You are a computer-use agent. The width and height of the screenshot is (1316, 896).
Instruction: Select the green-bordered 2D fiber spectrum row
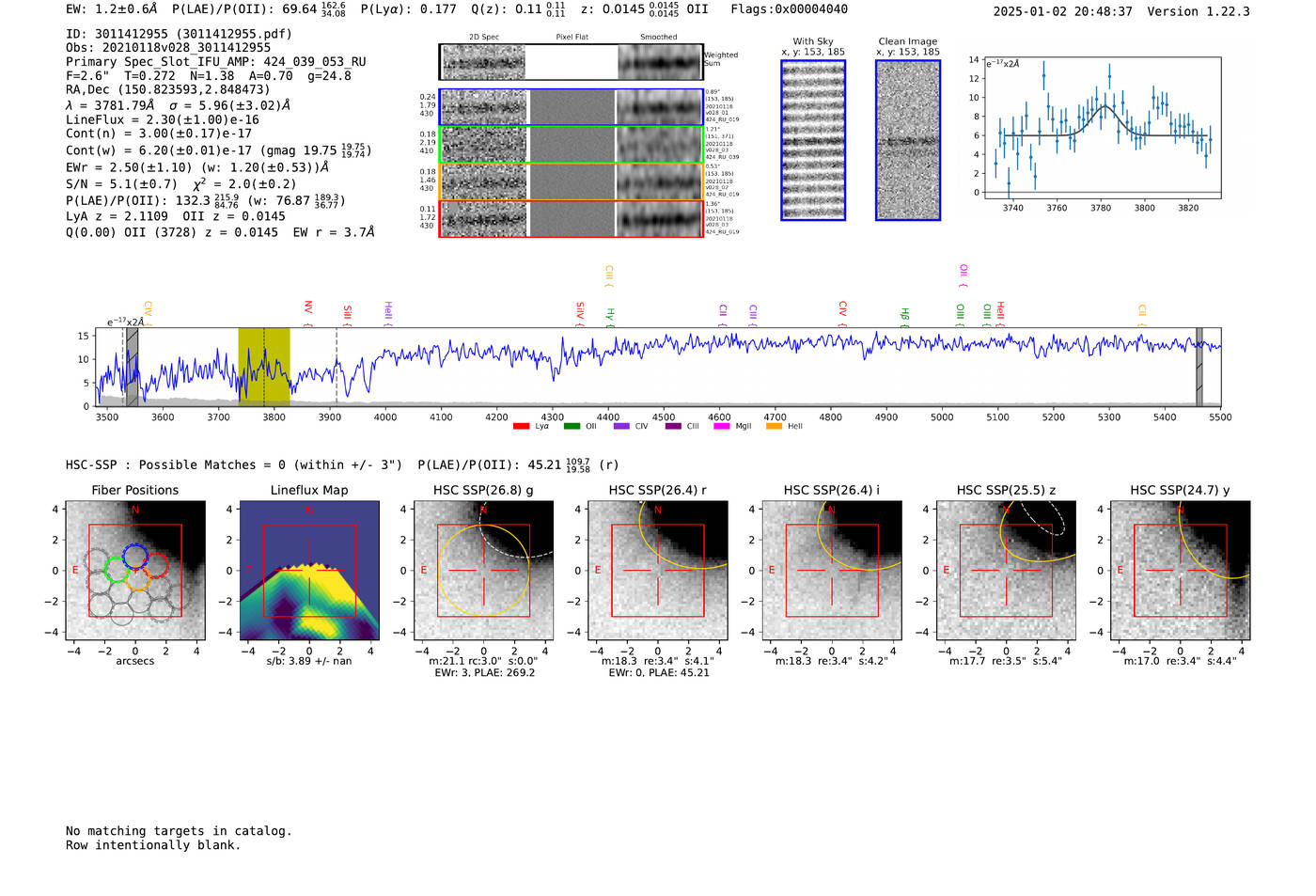pyautogui.click(x=572, y=145)
